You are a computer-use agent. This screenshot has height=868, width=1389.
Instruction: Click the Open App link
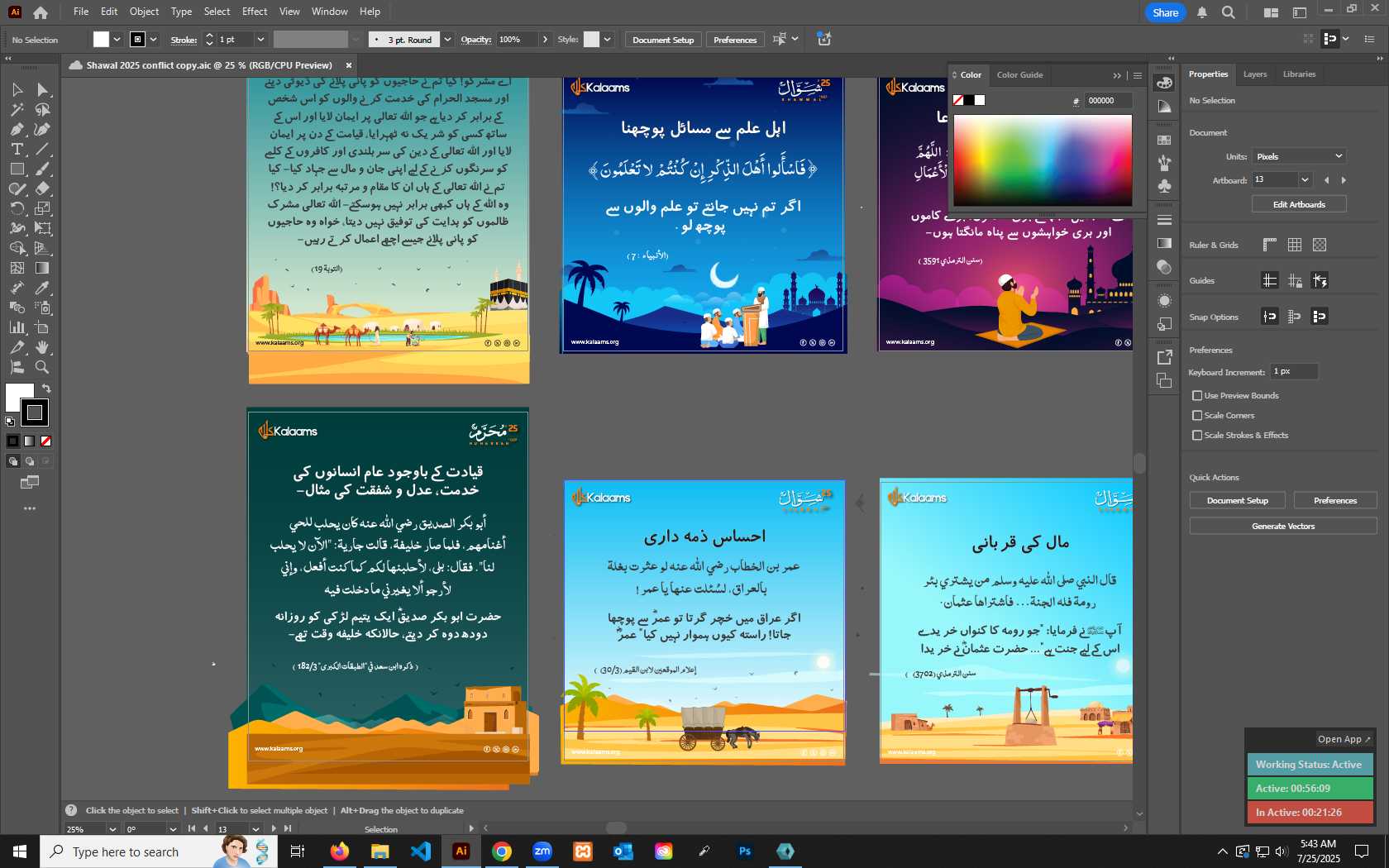(x=1344, y=739)
